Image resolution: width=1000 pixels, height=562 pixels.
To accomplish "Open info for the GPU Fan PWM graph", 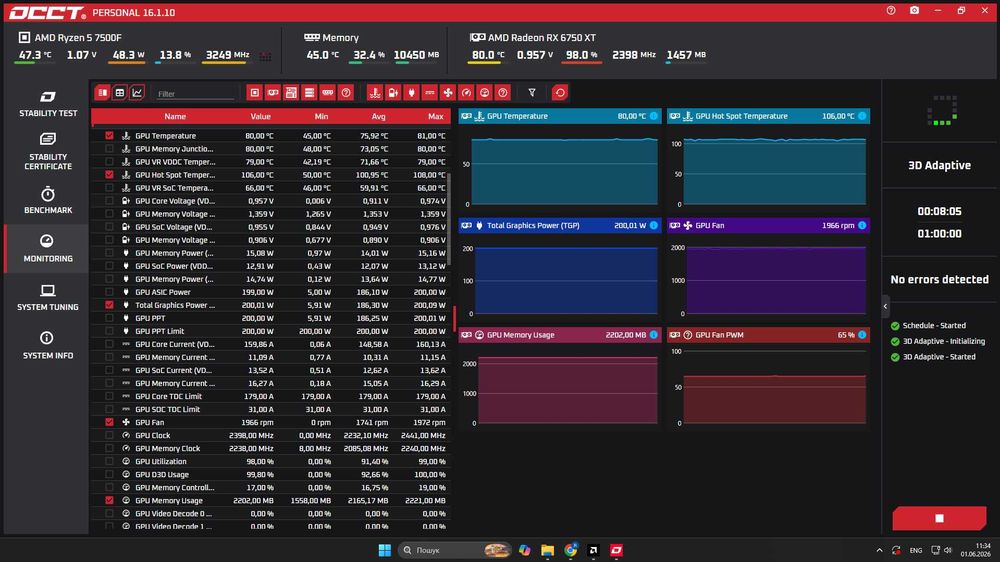I will click(x=862, y=335).
